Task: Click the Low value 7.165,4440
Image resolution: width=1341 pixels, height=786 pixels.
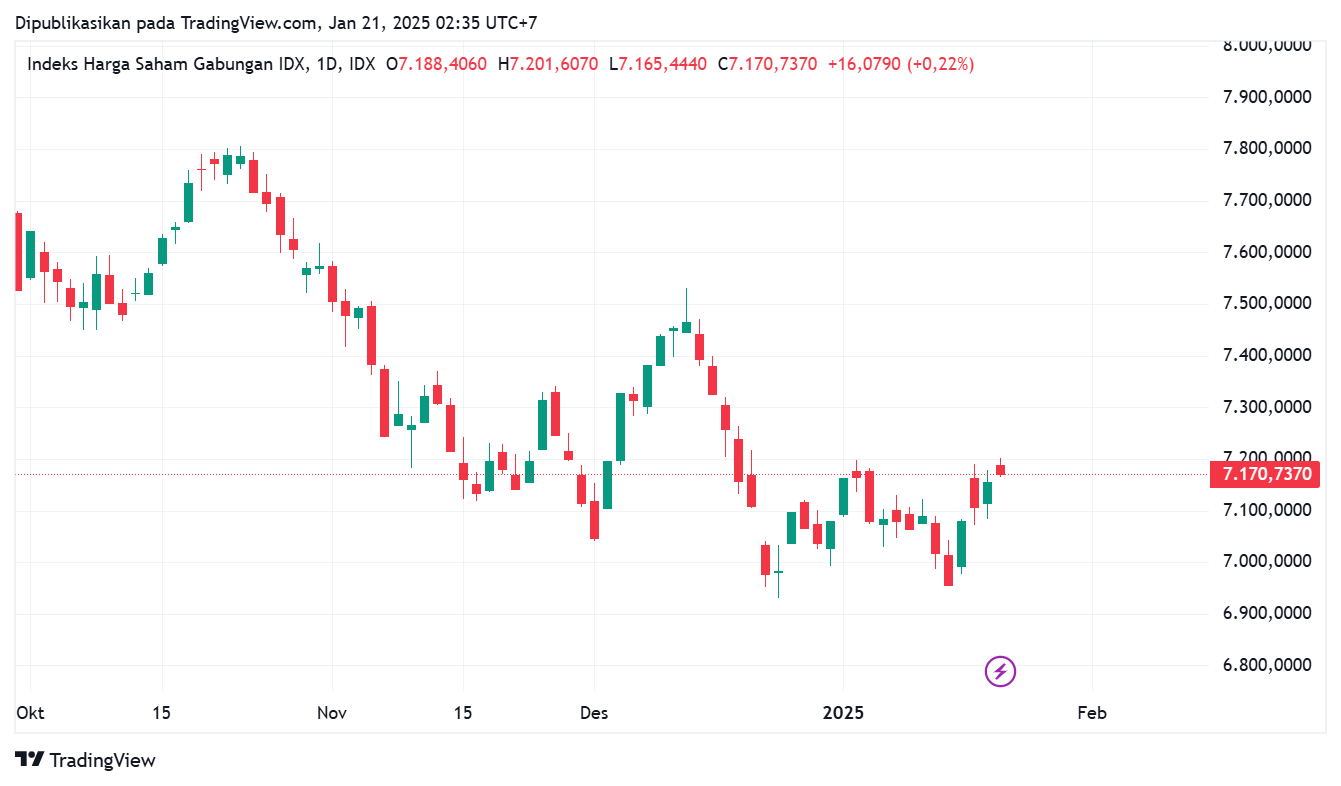Action: [662, 64]
